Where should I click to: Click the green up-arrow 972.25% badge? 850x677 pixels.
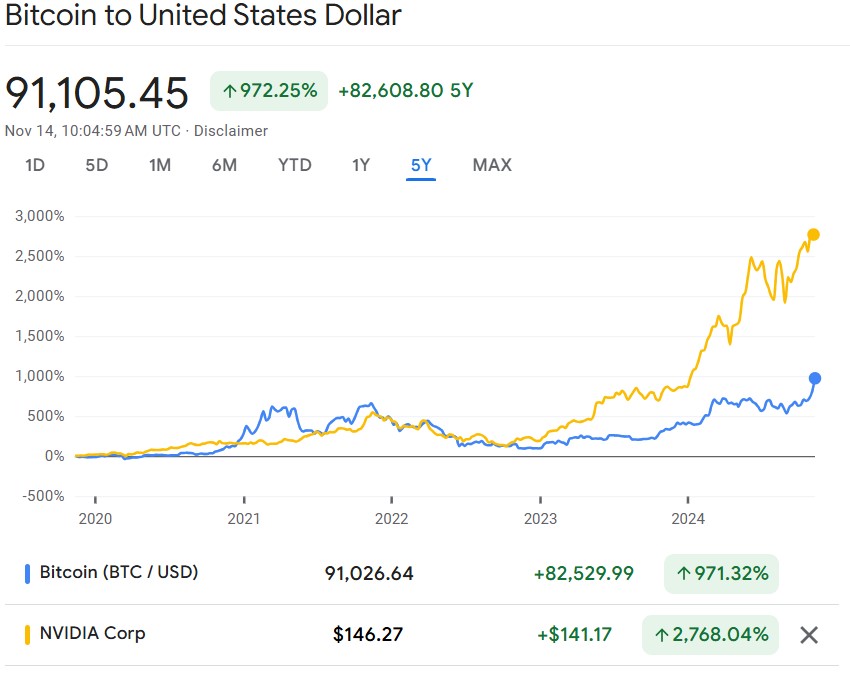coord(269,91)
